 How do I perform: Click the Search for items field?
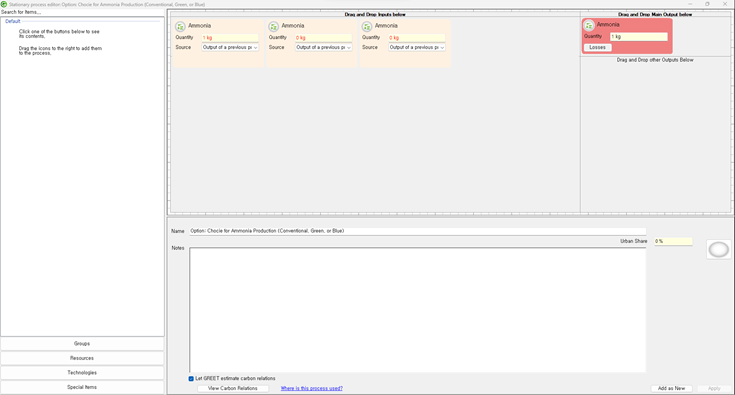pos(82,12)
